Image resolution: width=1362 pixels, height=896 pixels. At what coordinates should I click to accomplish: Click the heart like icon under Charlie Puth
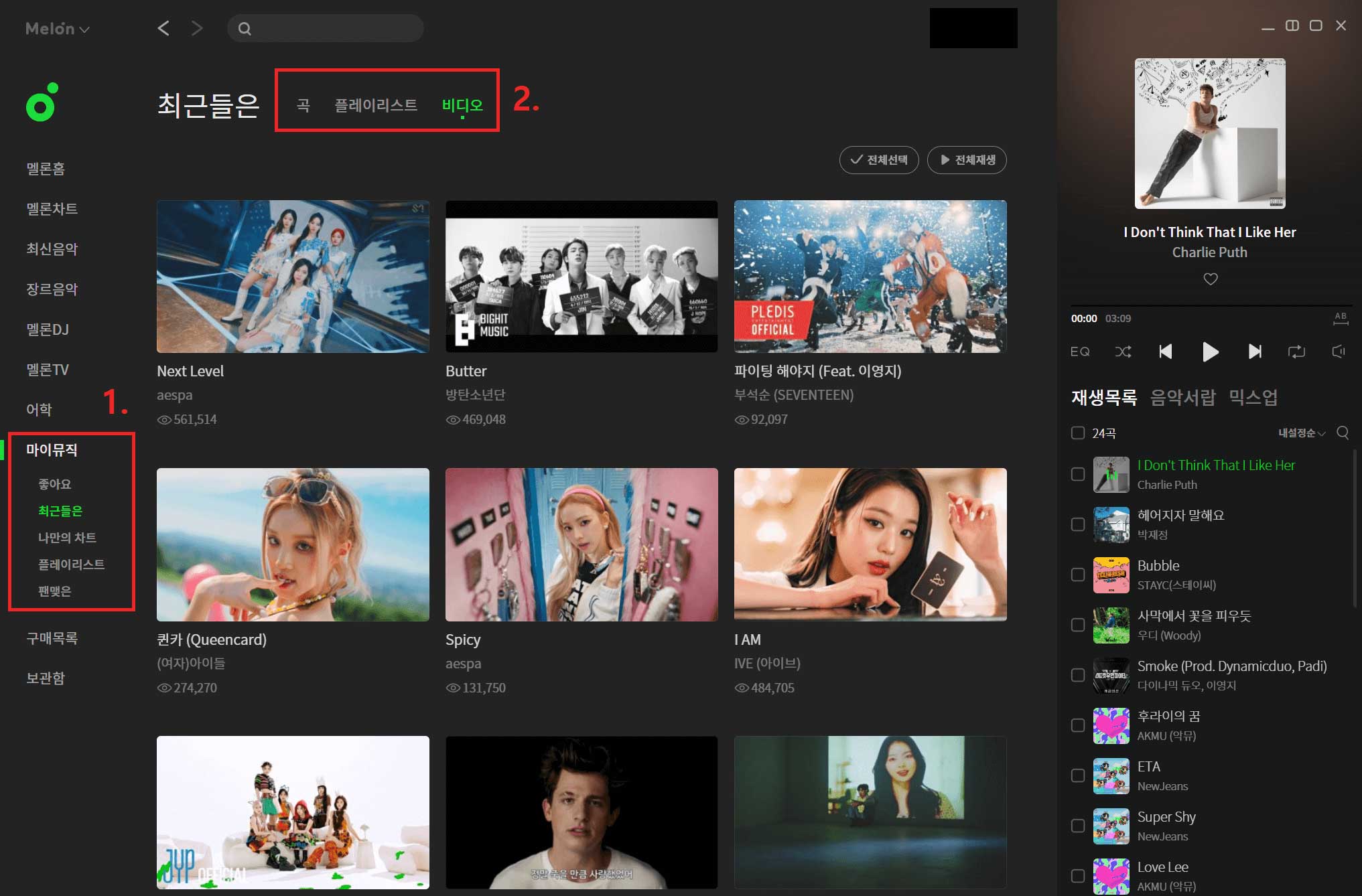pos(1210,279)
